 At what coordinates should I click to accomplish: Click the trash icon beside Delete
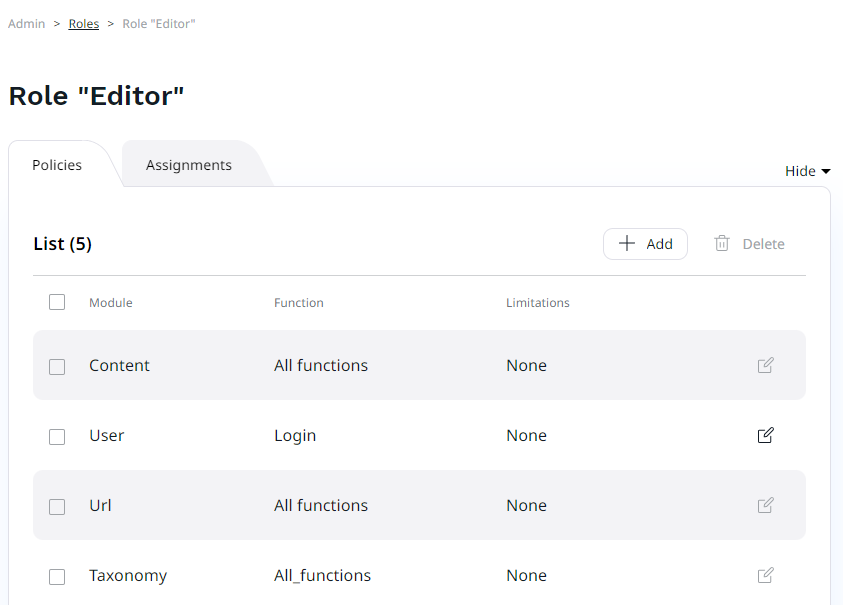(722, 244)
